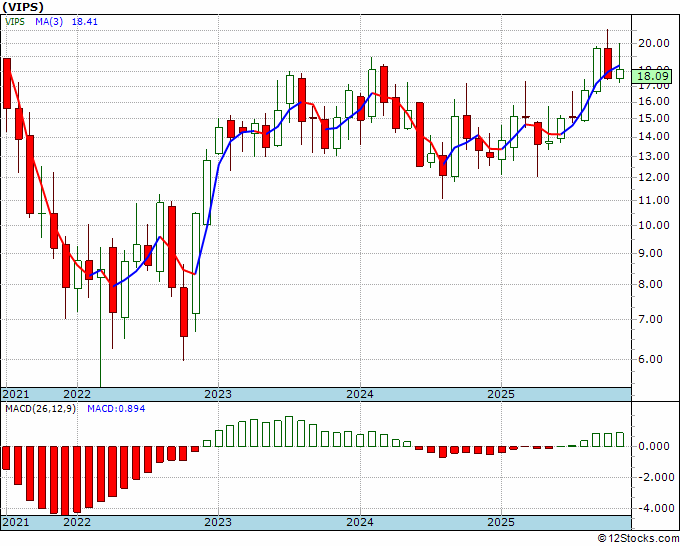Click the 11.00 price axis label

pos(654,200)
